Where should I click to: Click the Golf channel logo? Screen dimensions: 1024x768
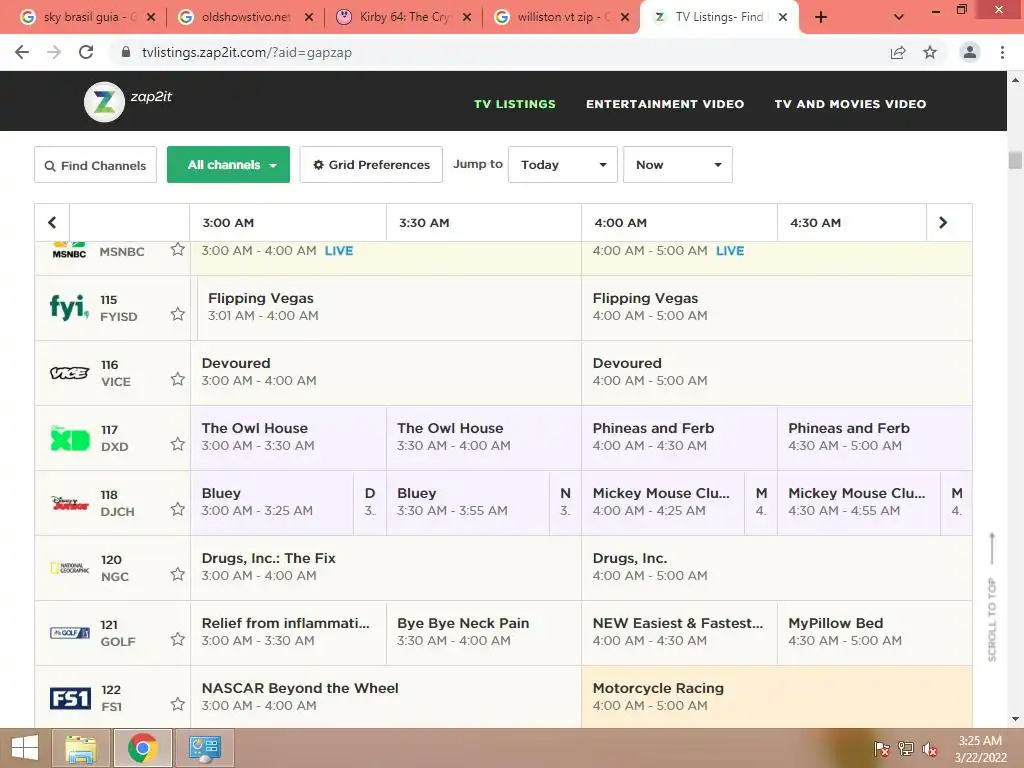(69, 633)
